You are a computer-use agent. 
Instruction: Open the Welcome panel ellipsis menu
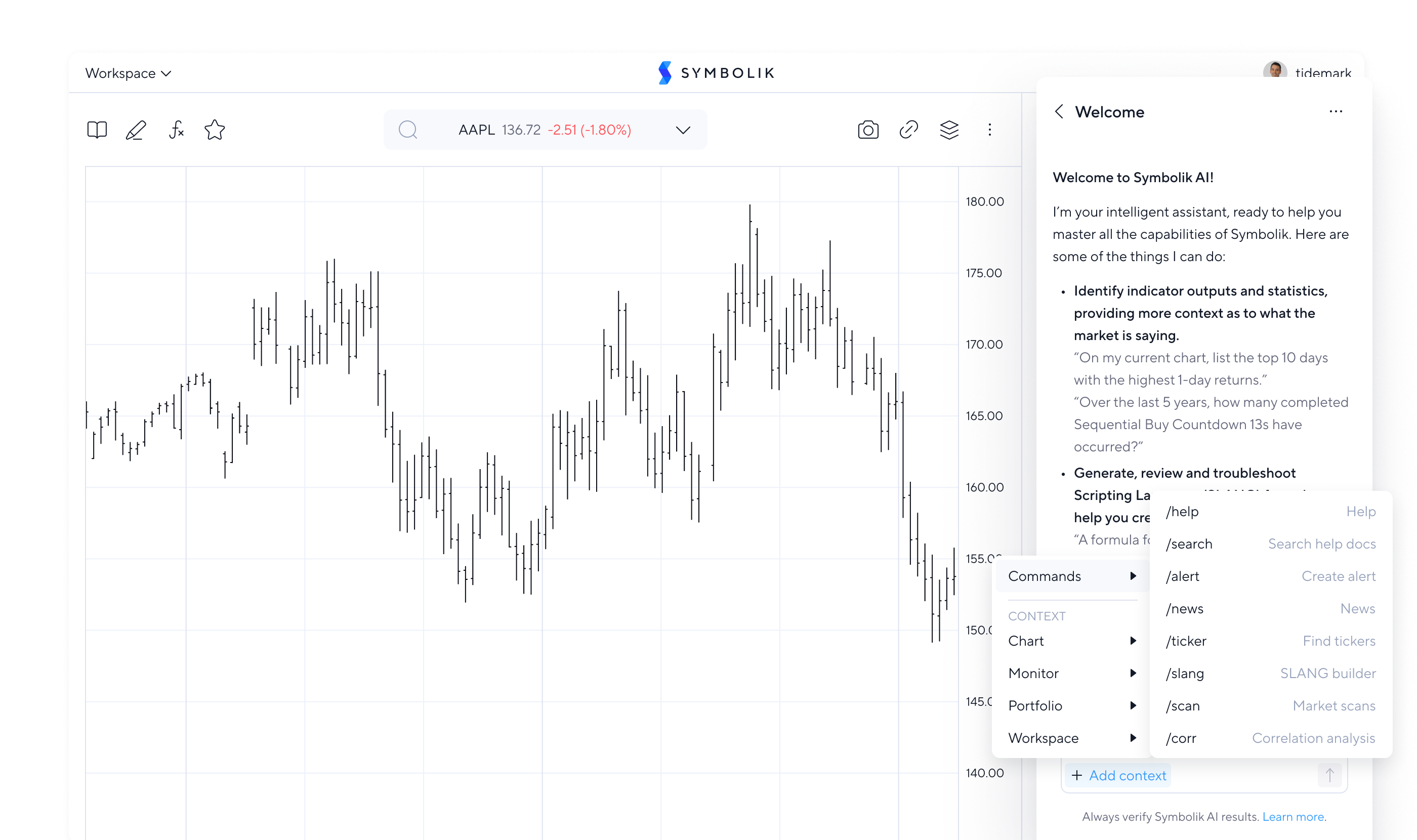pyautogui.click(x=1336, y=111)
